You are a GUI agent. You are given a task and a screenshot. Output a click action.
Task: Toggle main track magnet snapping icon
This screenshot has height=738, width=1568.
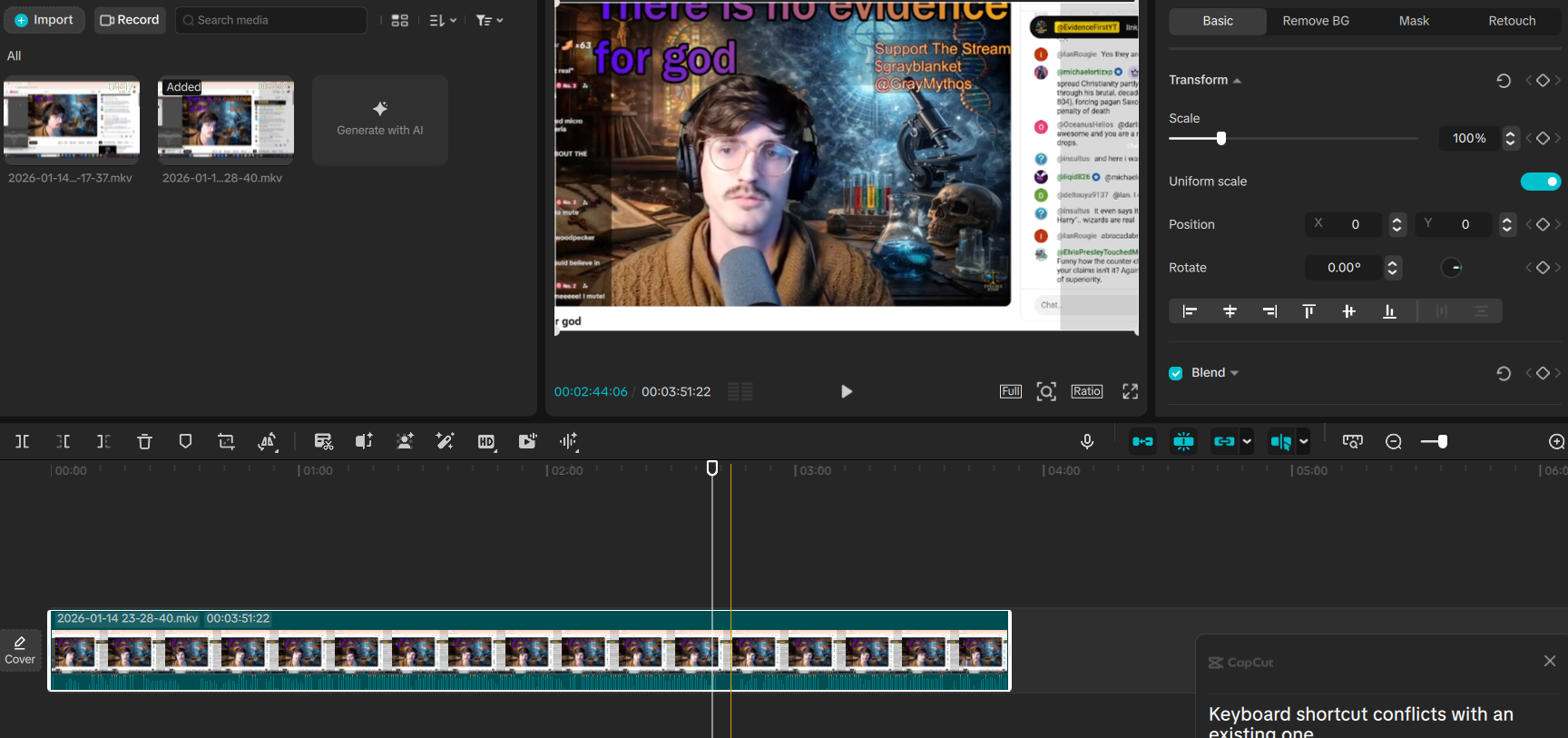tap(1142, 441)
